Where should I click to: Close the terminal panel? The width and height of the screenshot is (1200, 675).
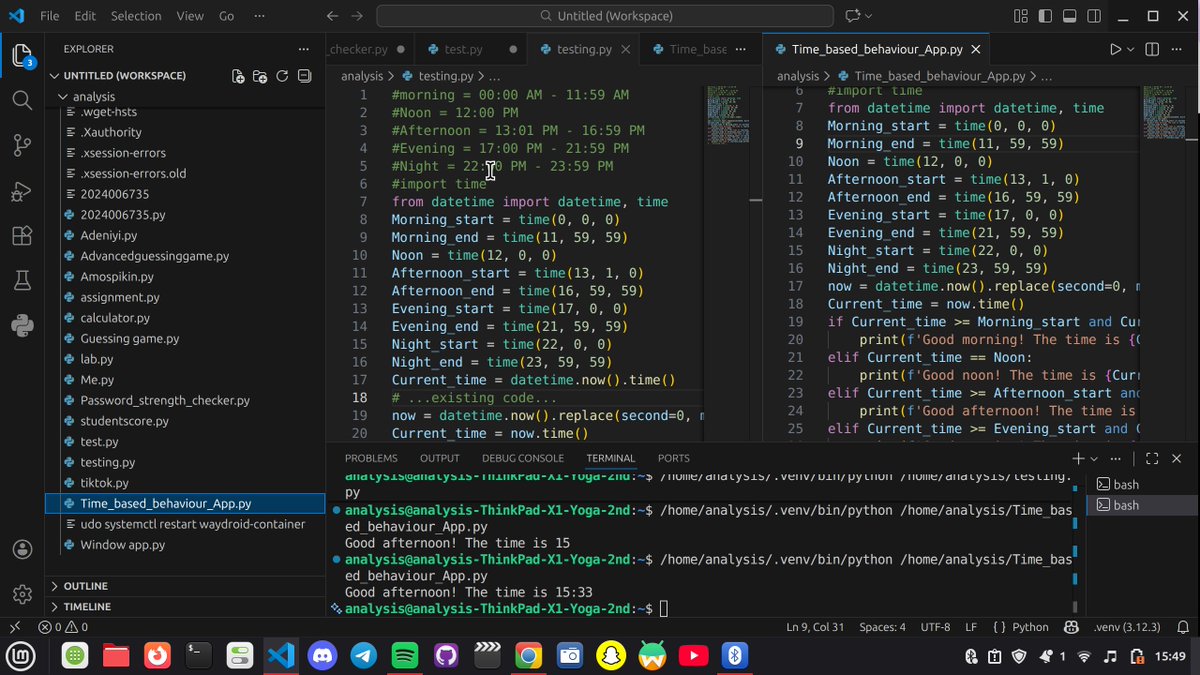1178,458
